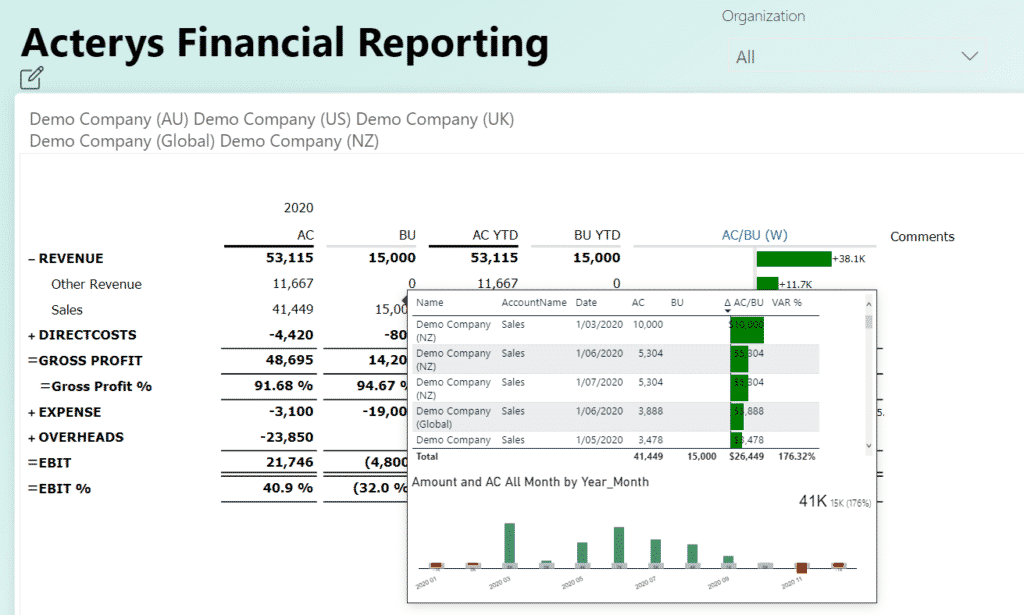Click the 41K KPI value on the chart
Screen dimensions: 1024x615
[x=812, y=501]
